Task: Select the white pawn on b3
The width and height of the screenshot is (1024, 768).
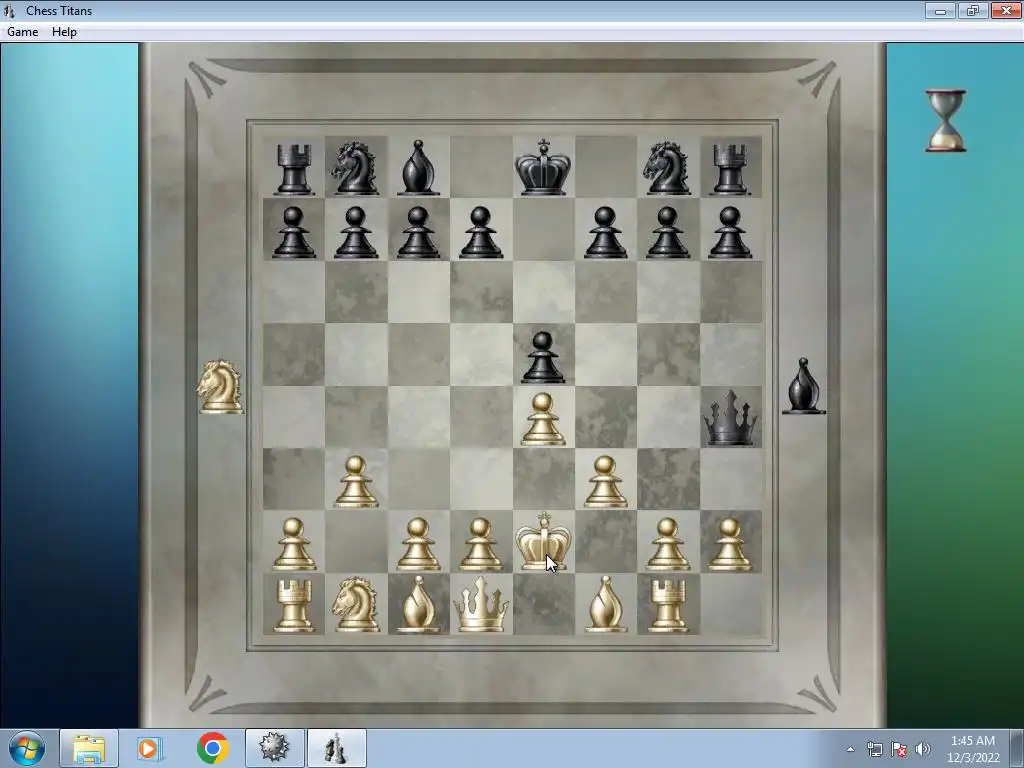Action: point(355,482)
